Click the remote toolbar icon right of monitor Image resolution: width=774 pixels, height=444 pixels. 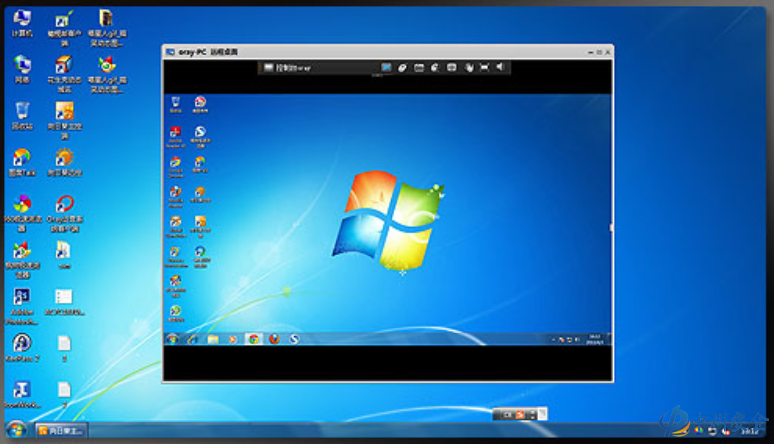click(402, 68)
